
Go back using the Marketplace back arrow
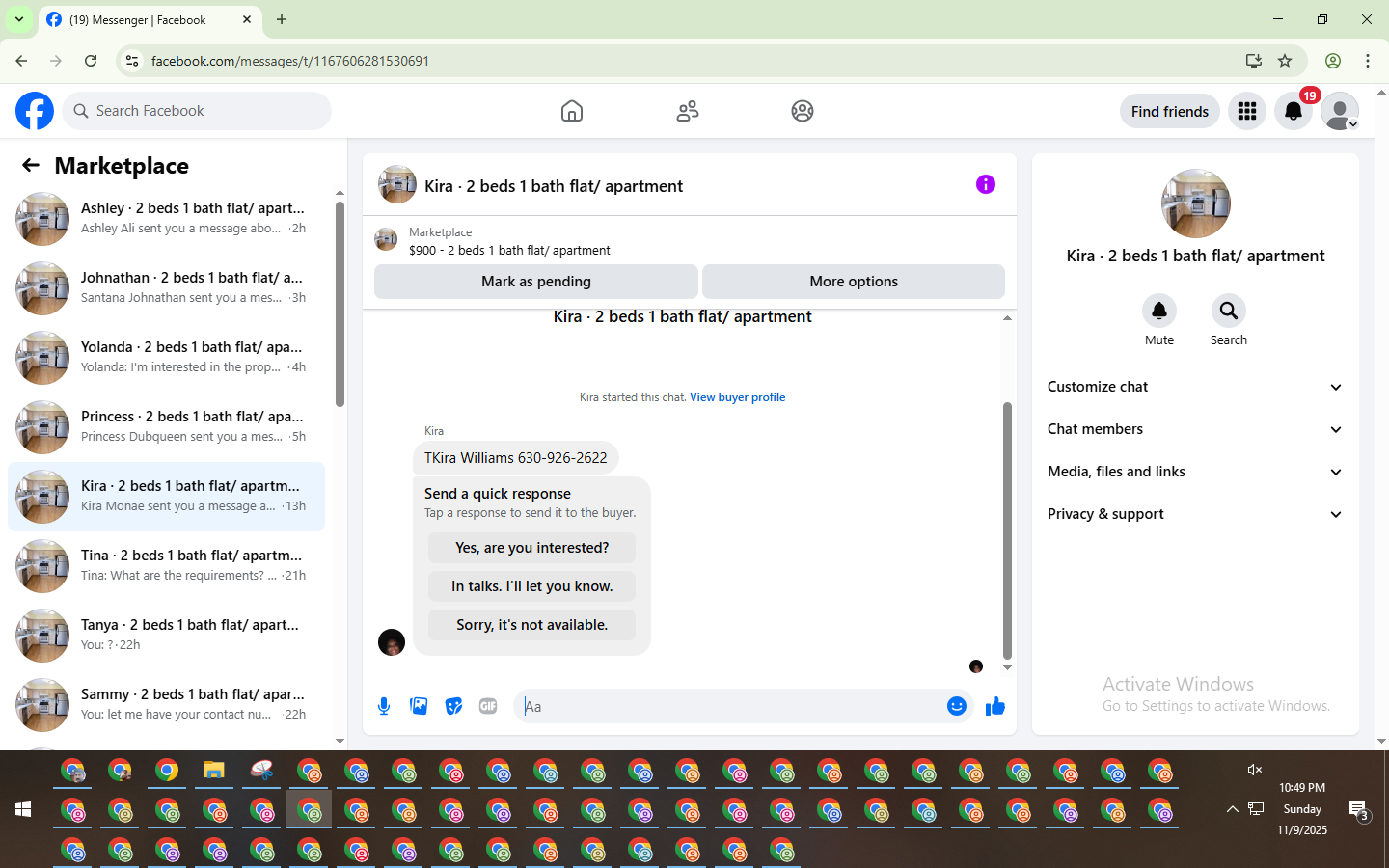[31, 166]
